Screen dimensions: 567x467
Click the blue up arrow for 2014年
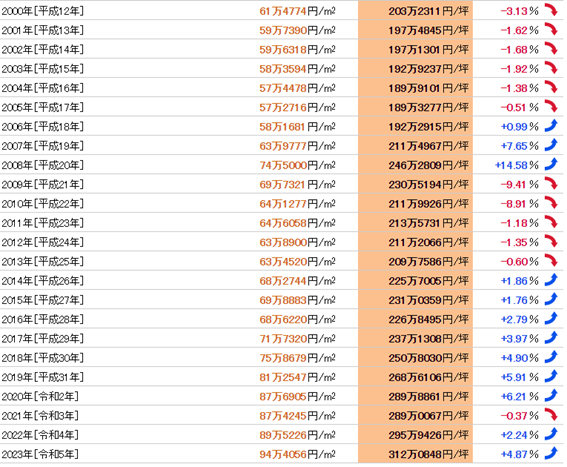[551, 280]
